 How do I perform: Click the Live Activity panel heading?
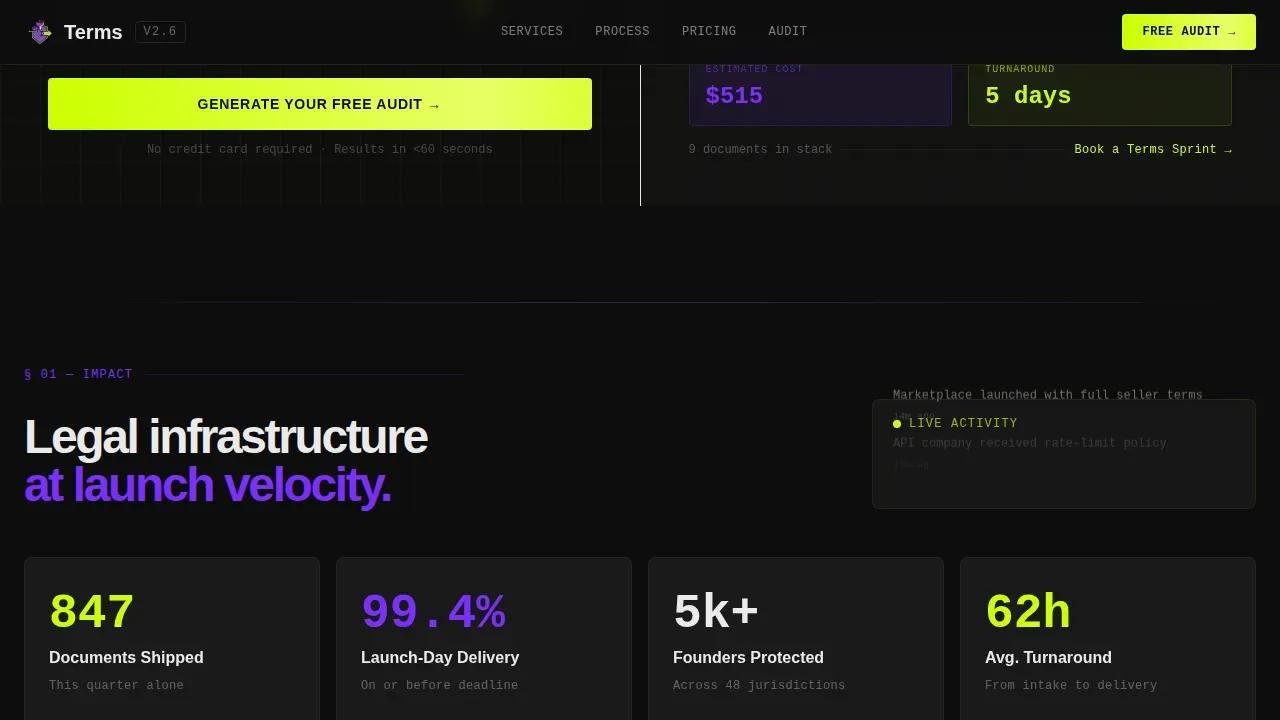963,424
